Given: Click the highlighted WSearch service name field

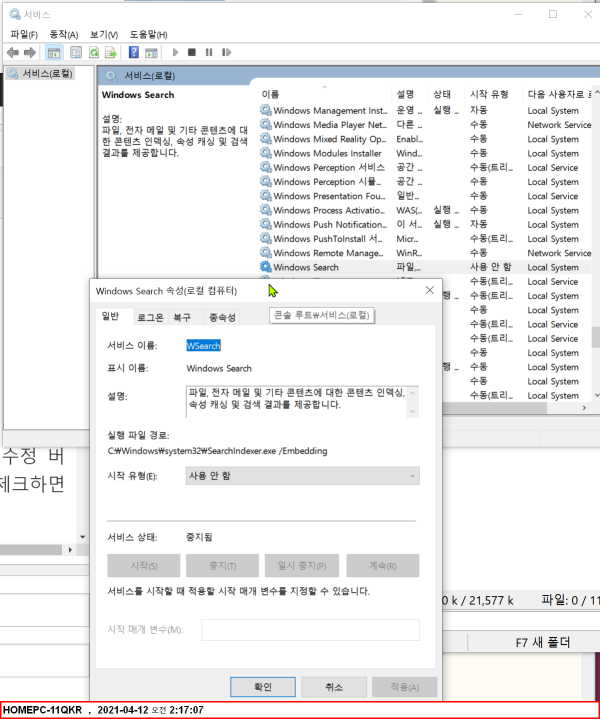Looking at the screenshot, I should coord(203,346).
